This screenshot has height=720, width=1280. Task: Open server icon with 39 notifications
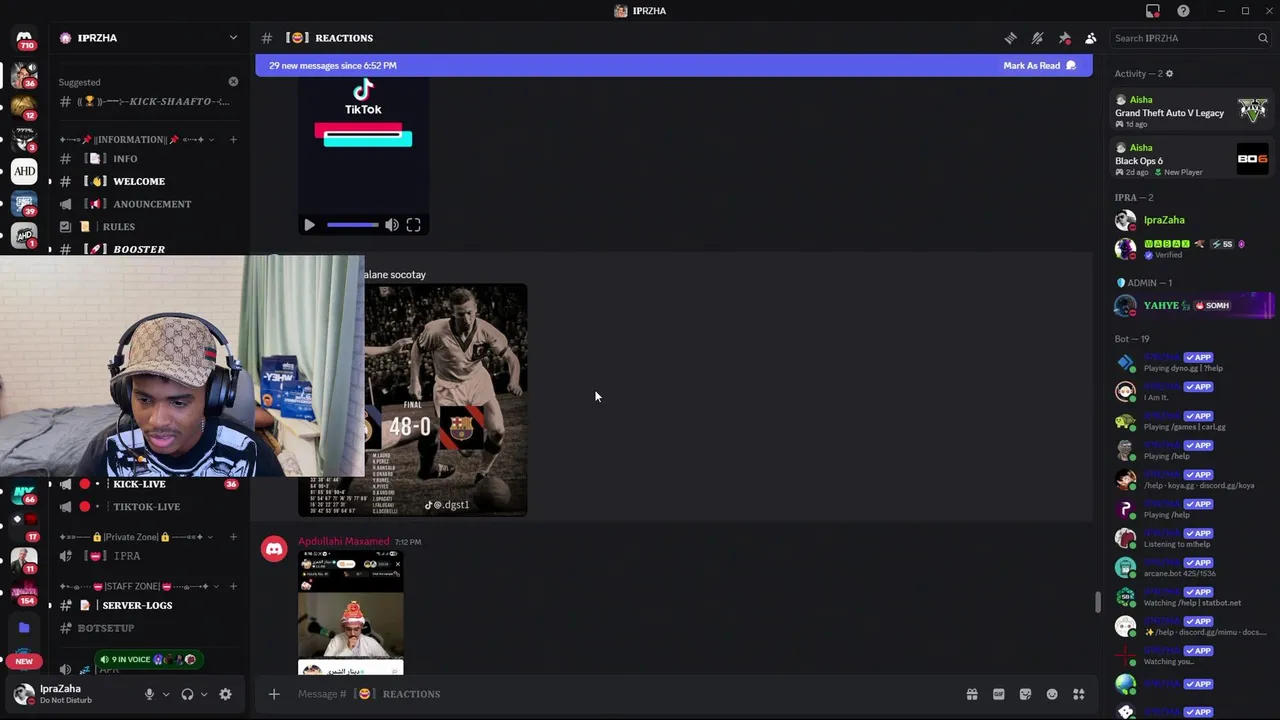[x=24, y=203]
